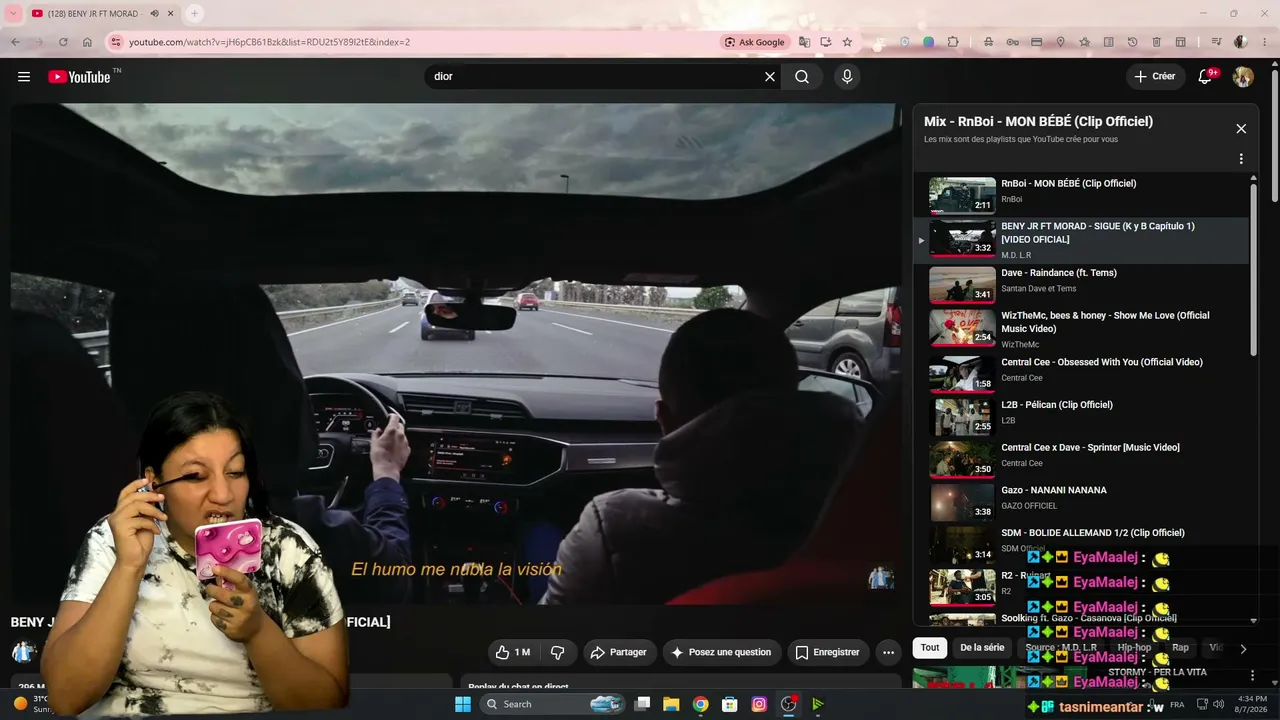Open Chrome's three-dot menu
Image resolution: width=1280 pixels, height=720 pixels.
[1263, 42]
